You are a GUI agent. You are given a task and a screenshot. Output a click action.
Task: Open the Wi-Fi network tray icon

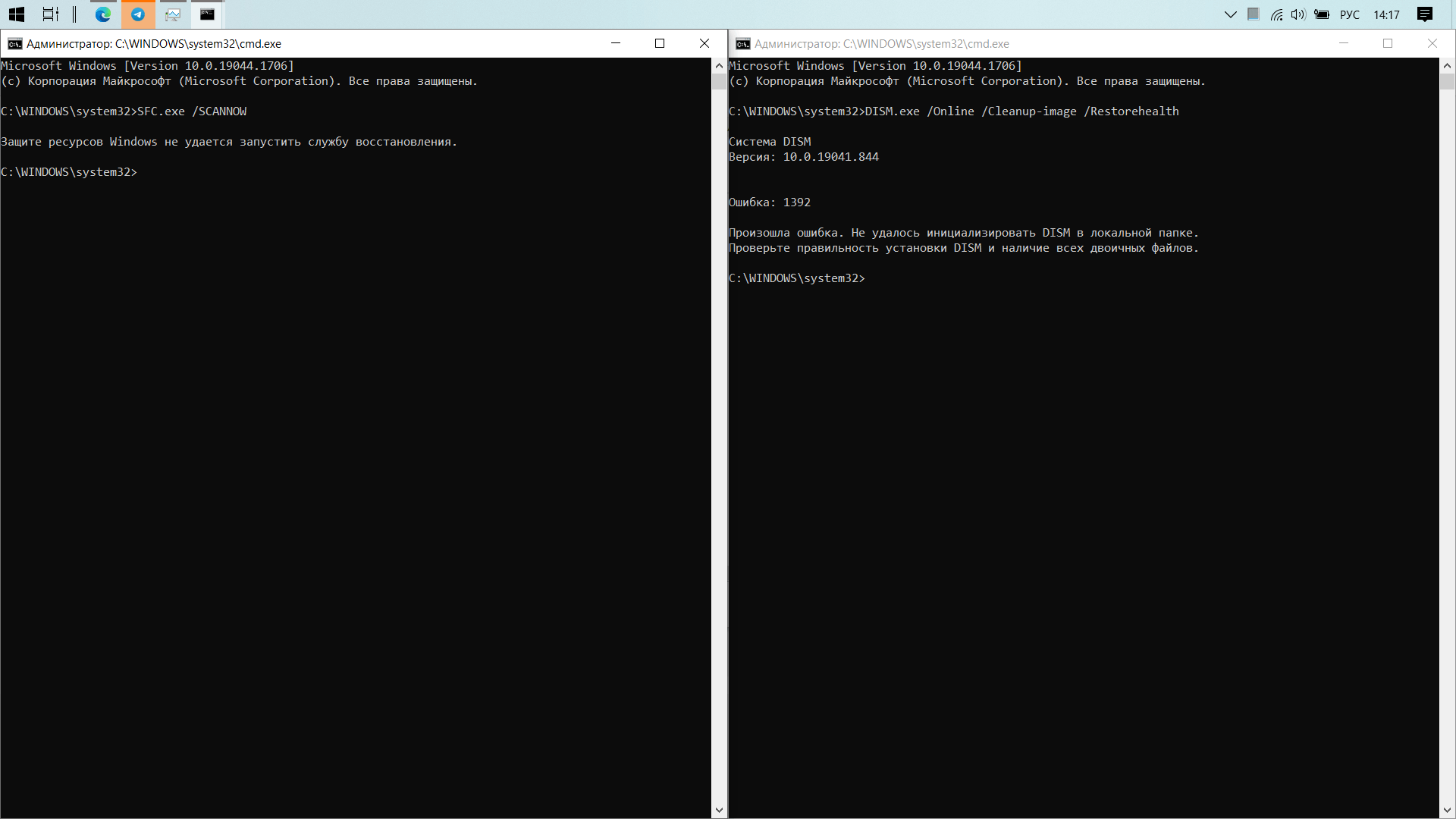click(1277, 14)
